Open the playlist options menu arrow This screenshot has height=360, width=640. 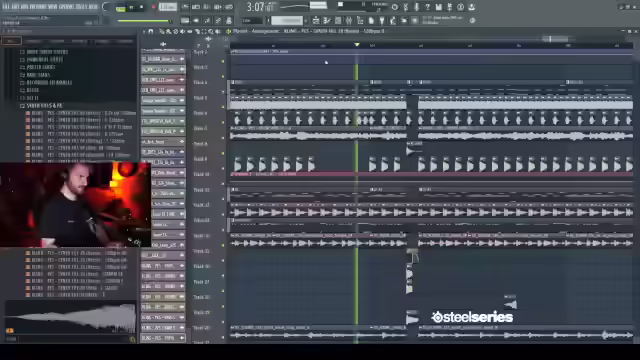click(x=144, y=31)
